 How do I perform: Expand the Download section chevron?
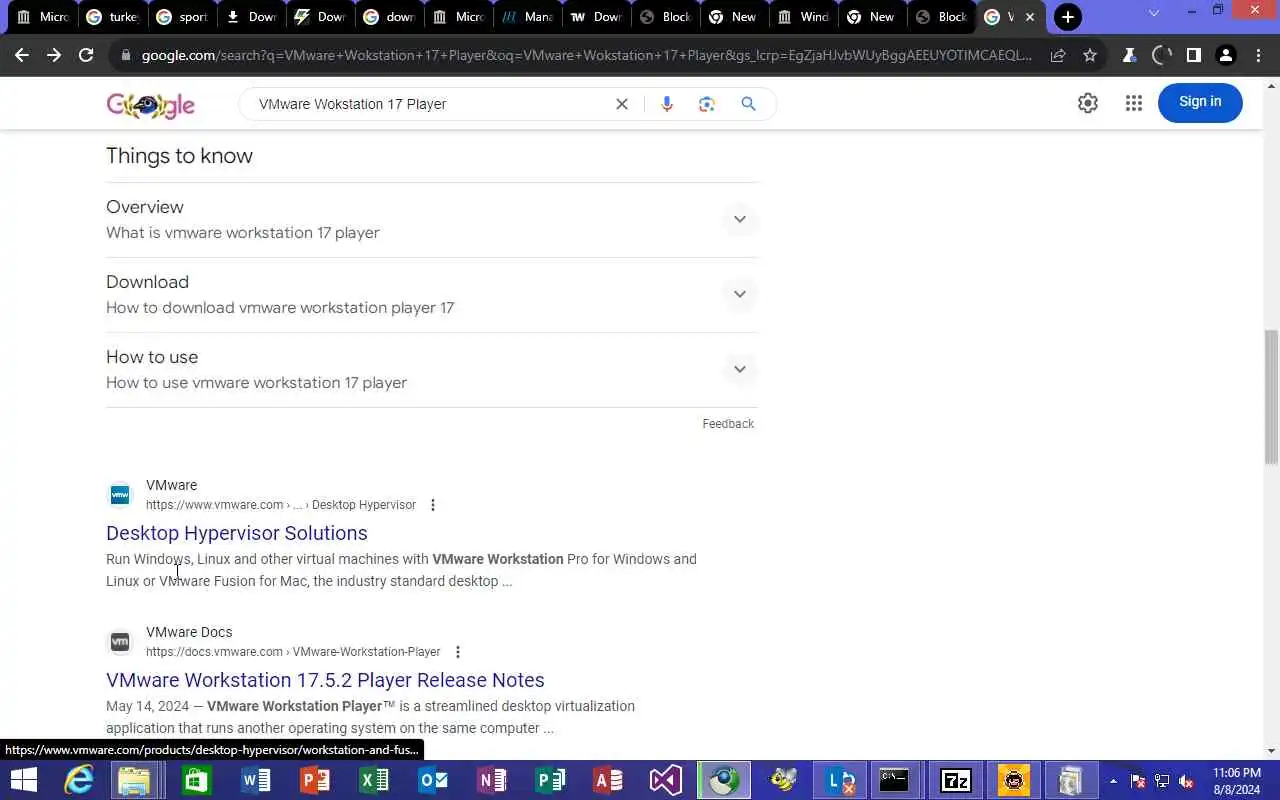tap(740, 294)
